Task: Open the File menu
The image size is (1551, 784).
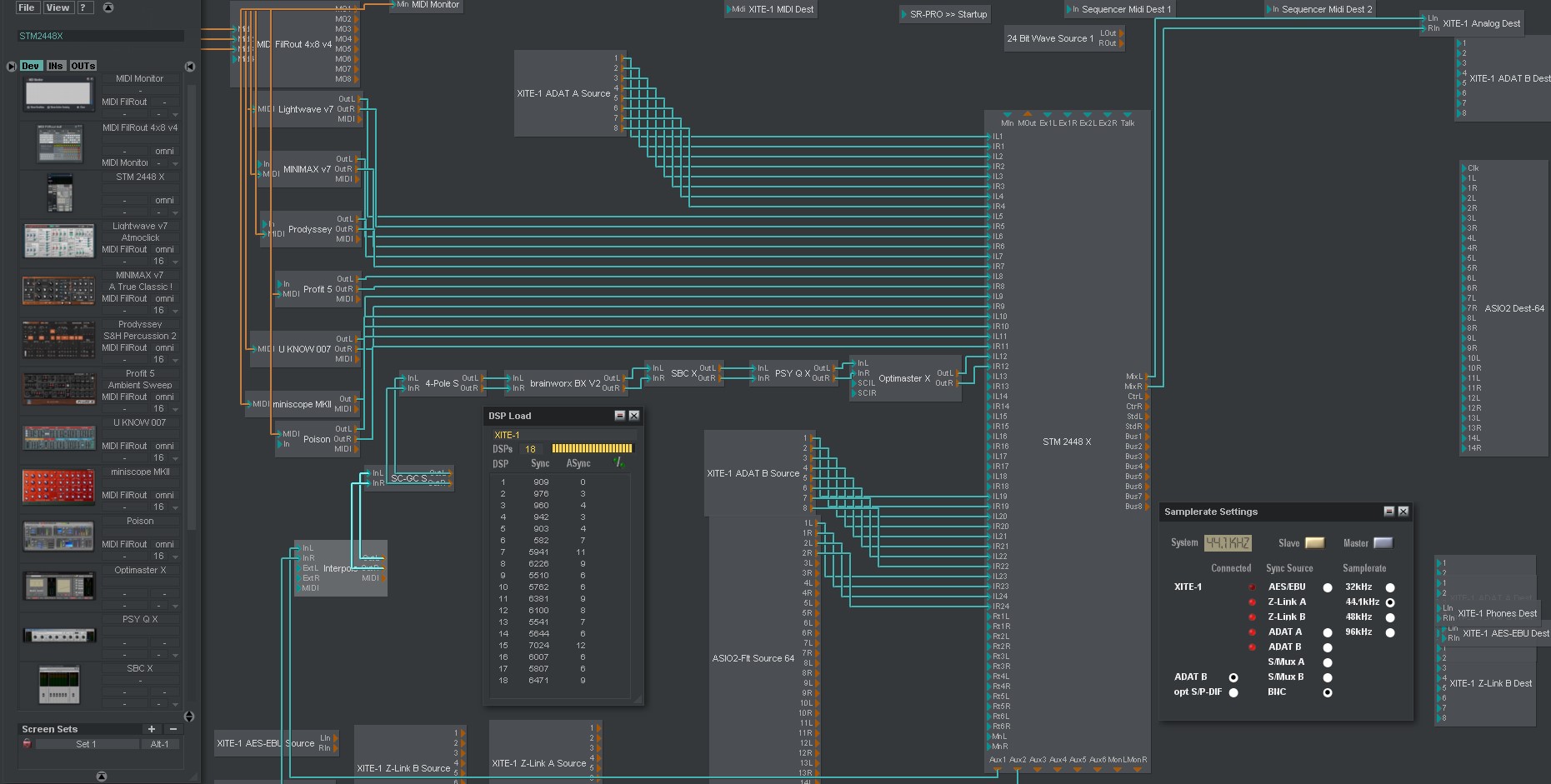Action: pyautogui.click(x=27, y=7)
